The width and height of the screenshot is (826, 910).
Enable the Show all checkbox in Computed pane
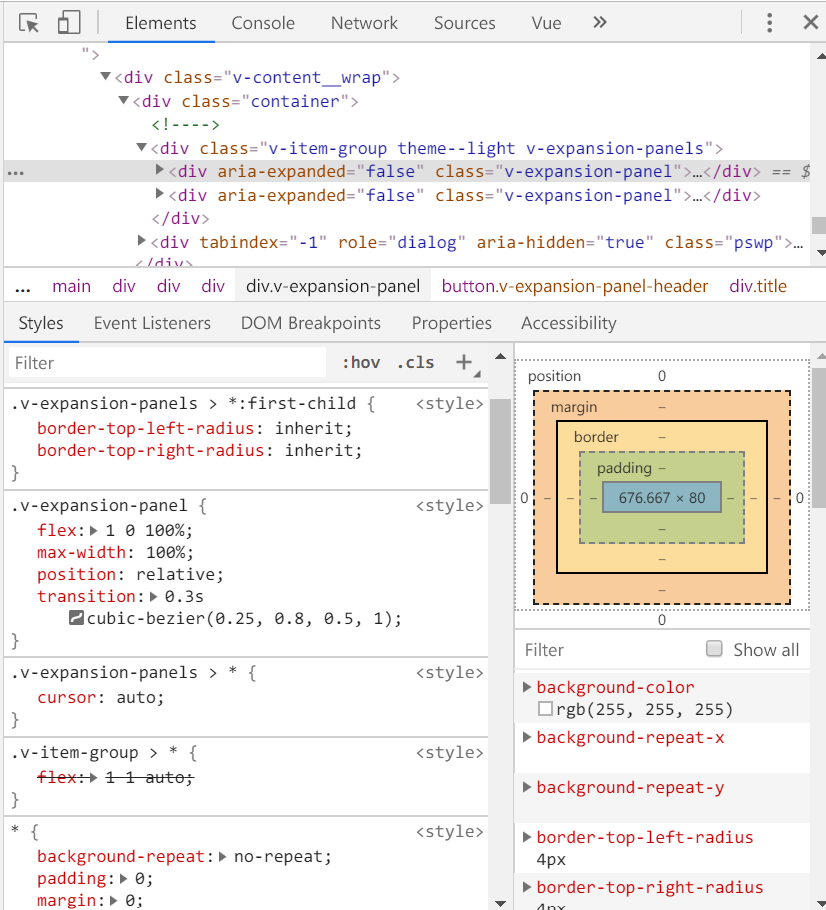point(714,649)
